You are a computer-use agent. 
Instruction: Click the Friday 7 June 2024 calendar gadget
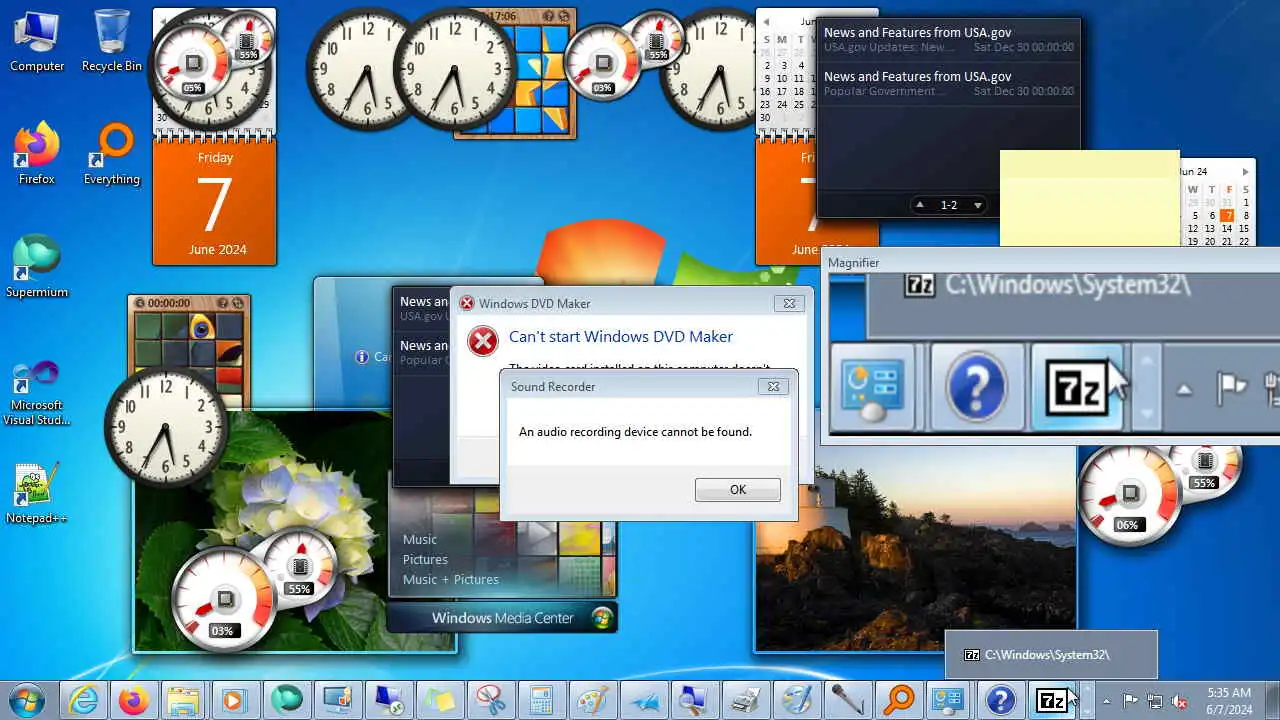(215, 203)
